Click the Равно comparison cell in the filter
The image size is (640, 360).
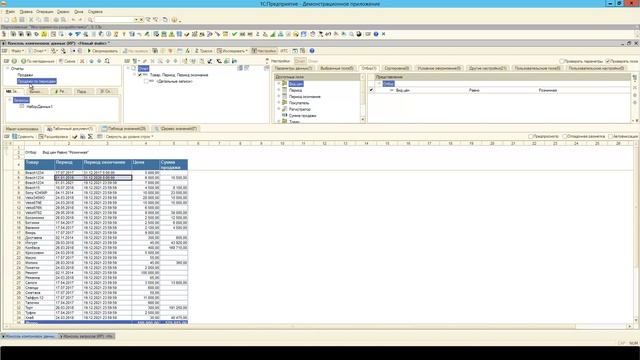502,90
